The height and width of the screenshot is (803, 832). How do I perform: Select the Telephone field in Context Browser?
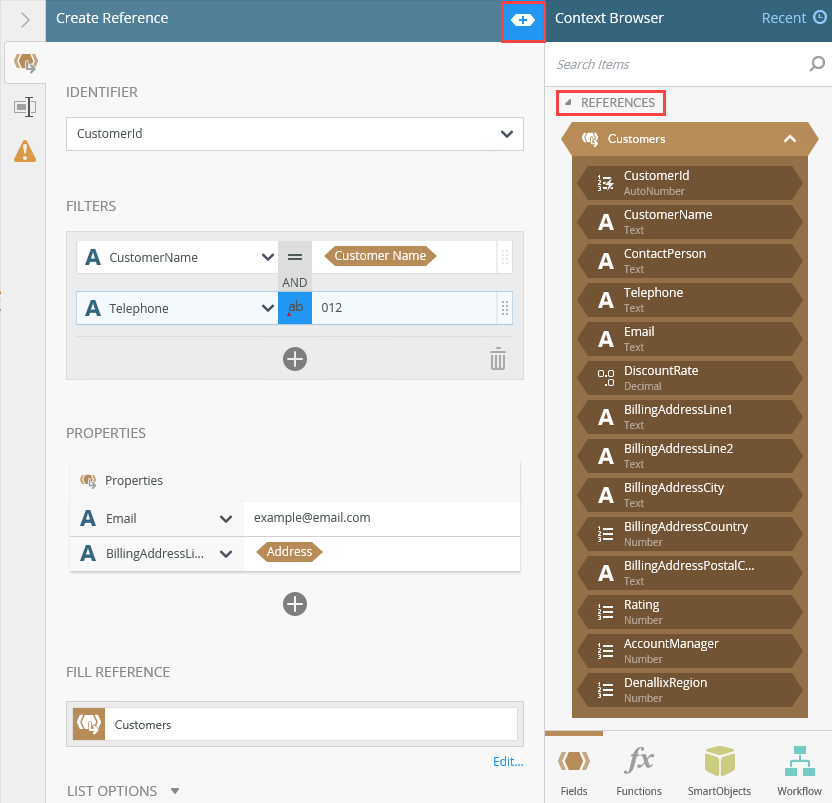pyautogui.click(x=689, y=300)
